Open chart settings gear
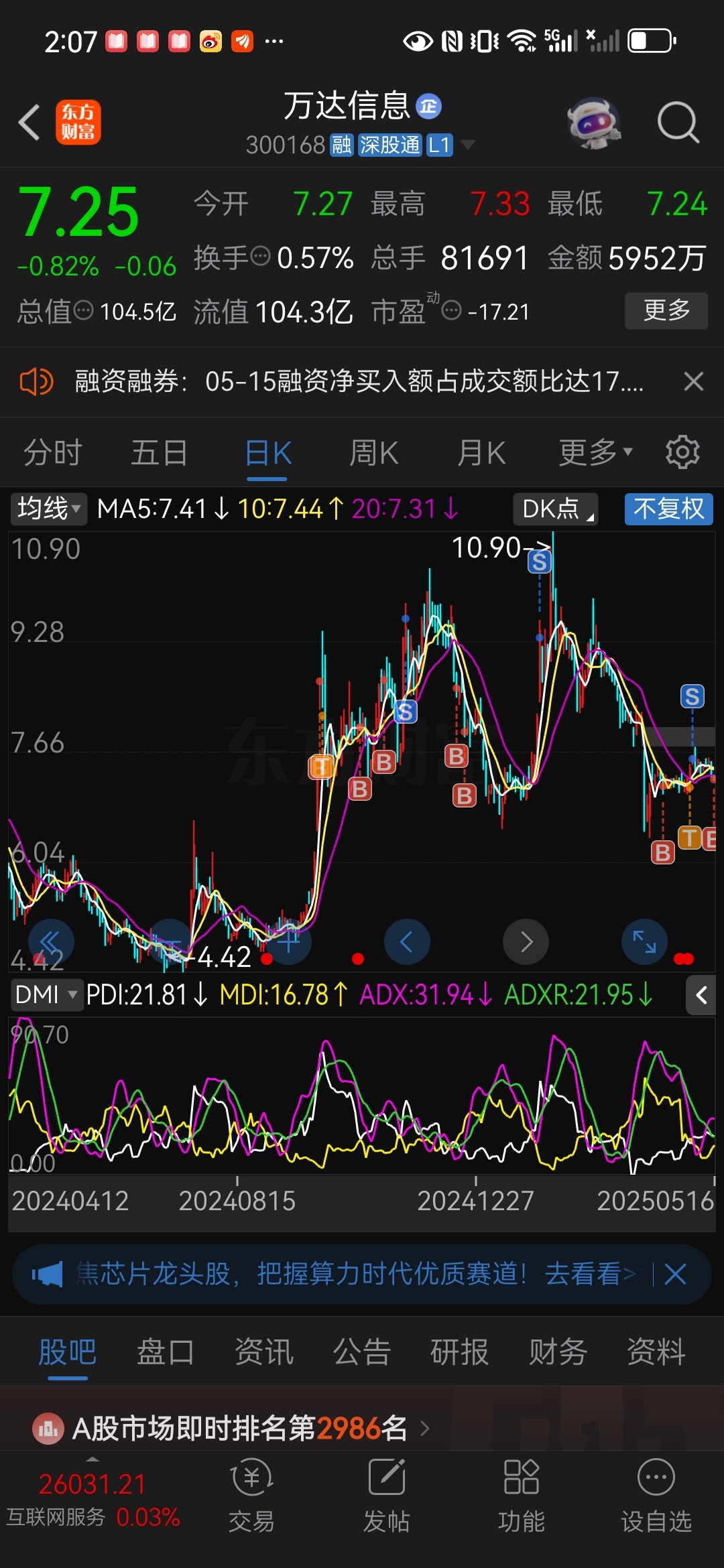This screenshot has height=1568, width=724. [x=682, y=452]
